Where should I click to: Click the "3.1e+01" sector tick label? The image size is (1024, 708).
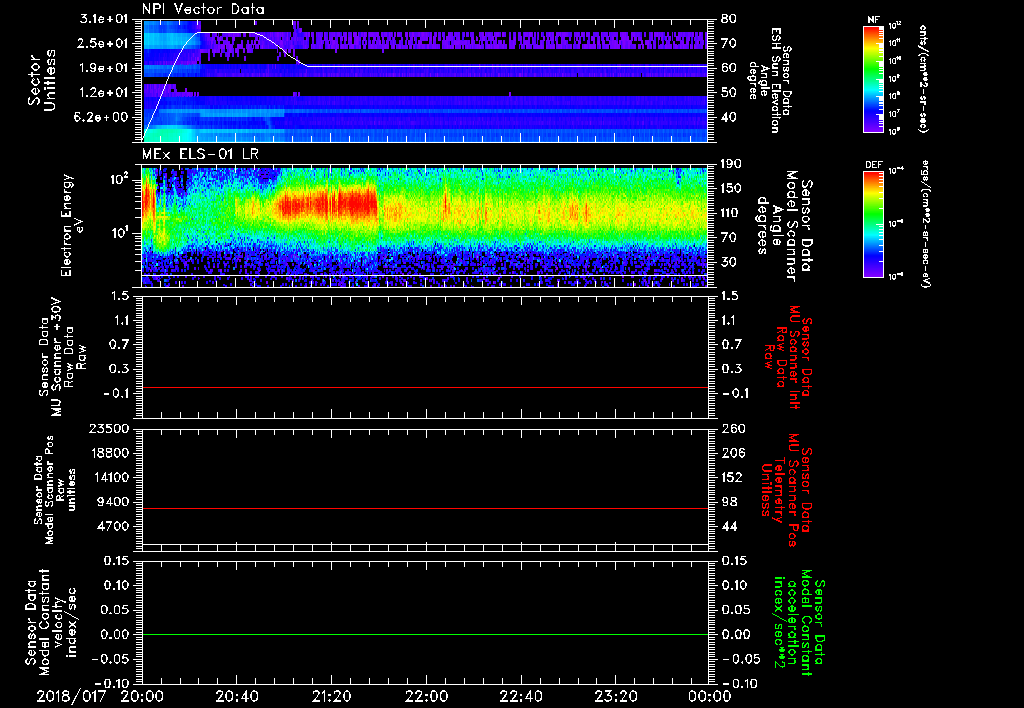(104, 19)
